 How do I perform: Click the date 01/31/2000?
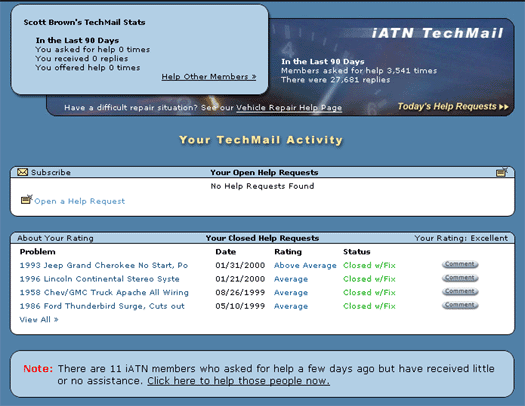coord(240,265)
